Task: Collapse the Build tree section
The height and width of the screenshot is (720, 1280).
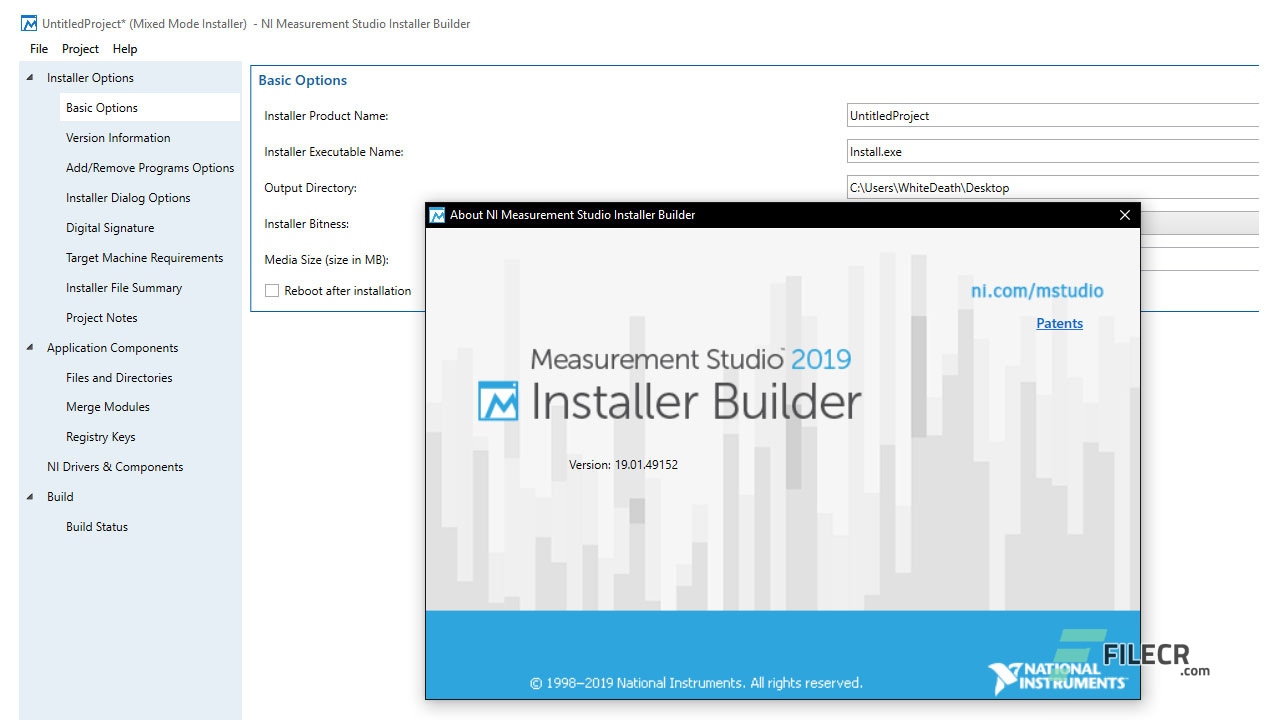Action: pyautogui.click(x=29, y=497)
